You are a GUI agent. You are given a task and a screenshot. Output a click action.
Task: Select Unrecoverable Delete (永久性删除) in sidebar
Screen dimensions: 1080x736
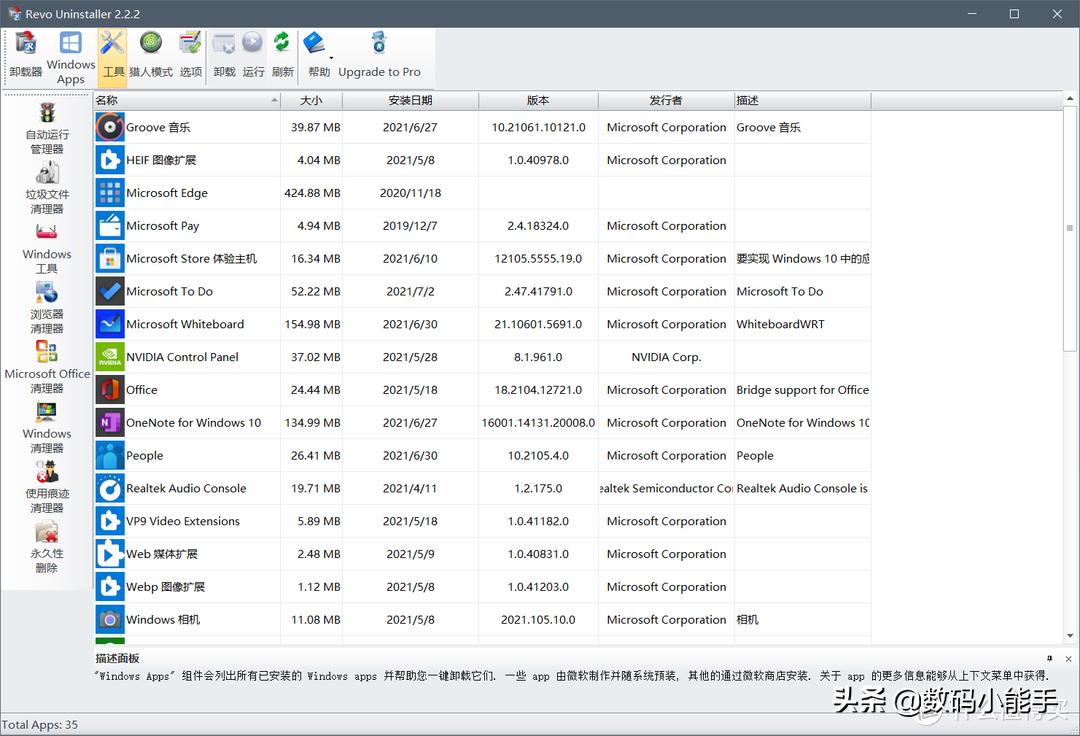[x=47, y=543]
